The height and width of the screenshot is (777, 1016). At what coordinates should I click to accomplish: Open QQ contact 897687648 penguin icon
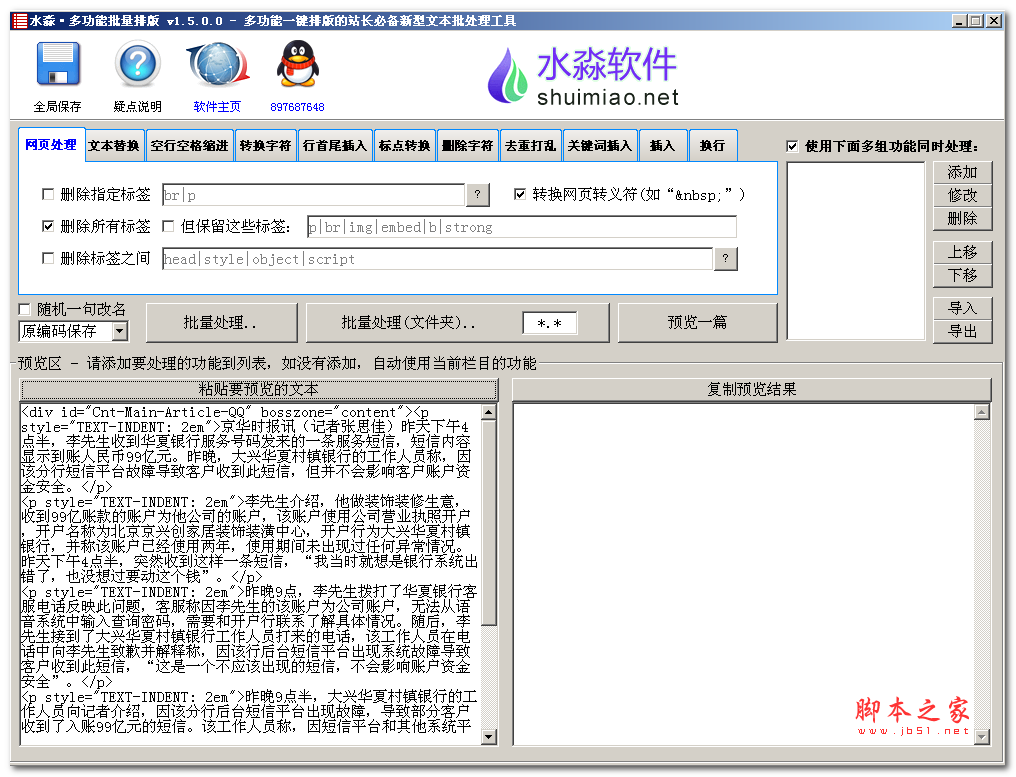pos(297,63)
